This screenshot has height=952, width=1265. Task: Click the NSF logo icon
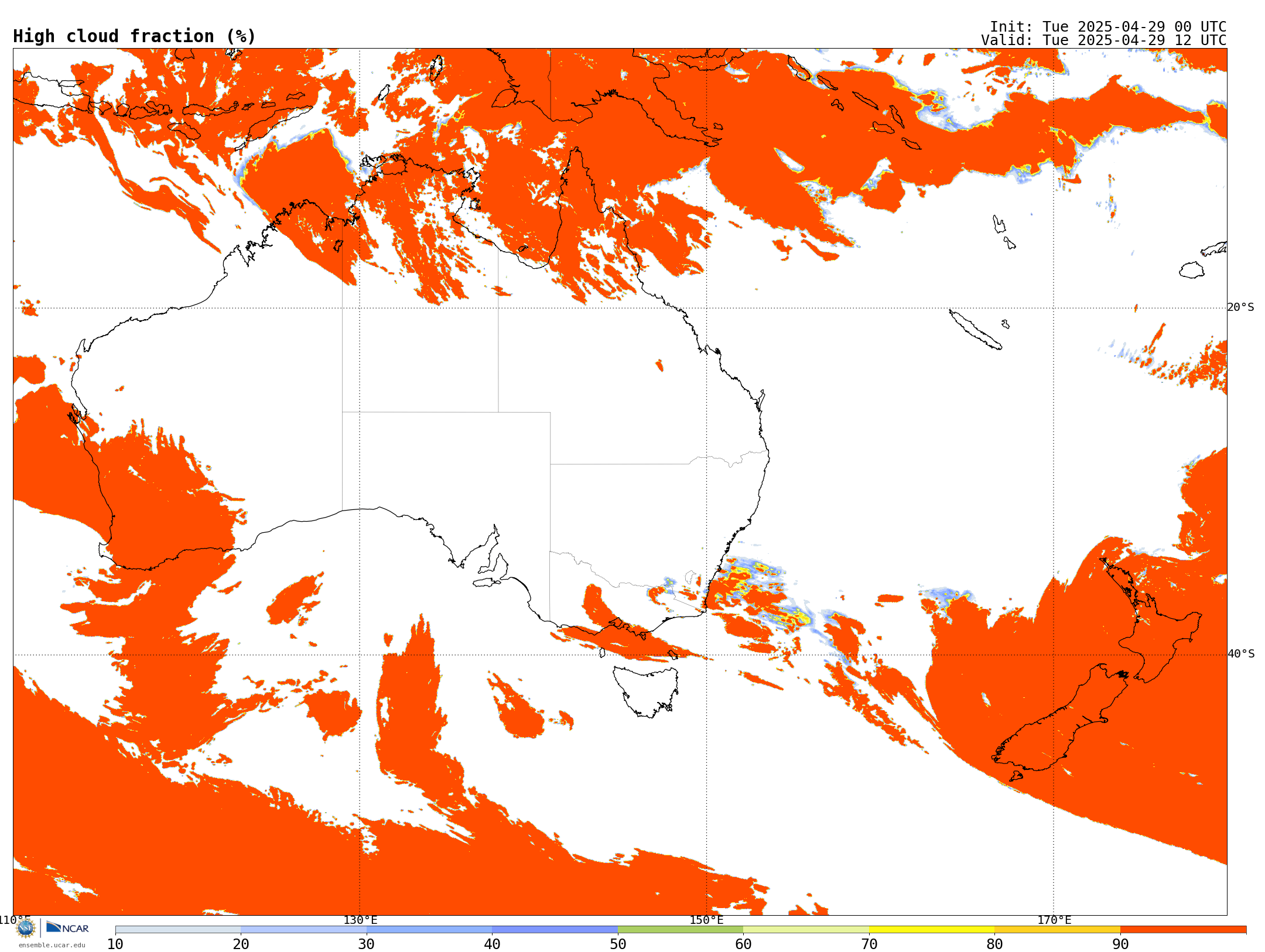(x=26, y=928)
